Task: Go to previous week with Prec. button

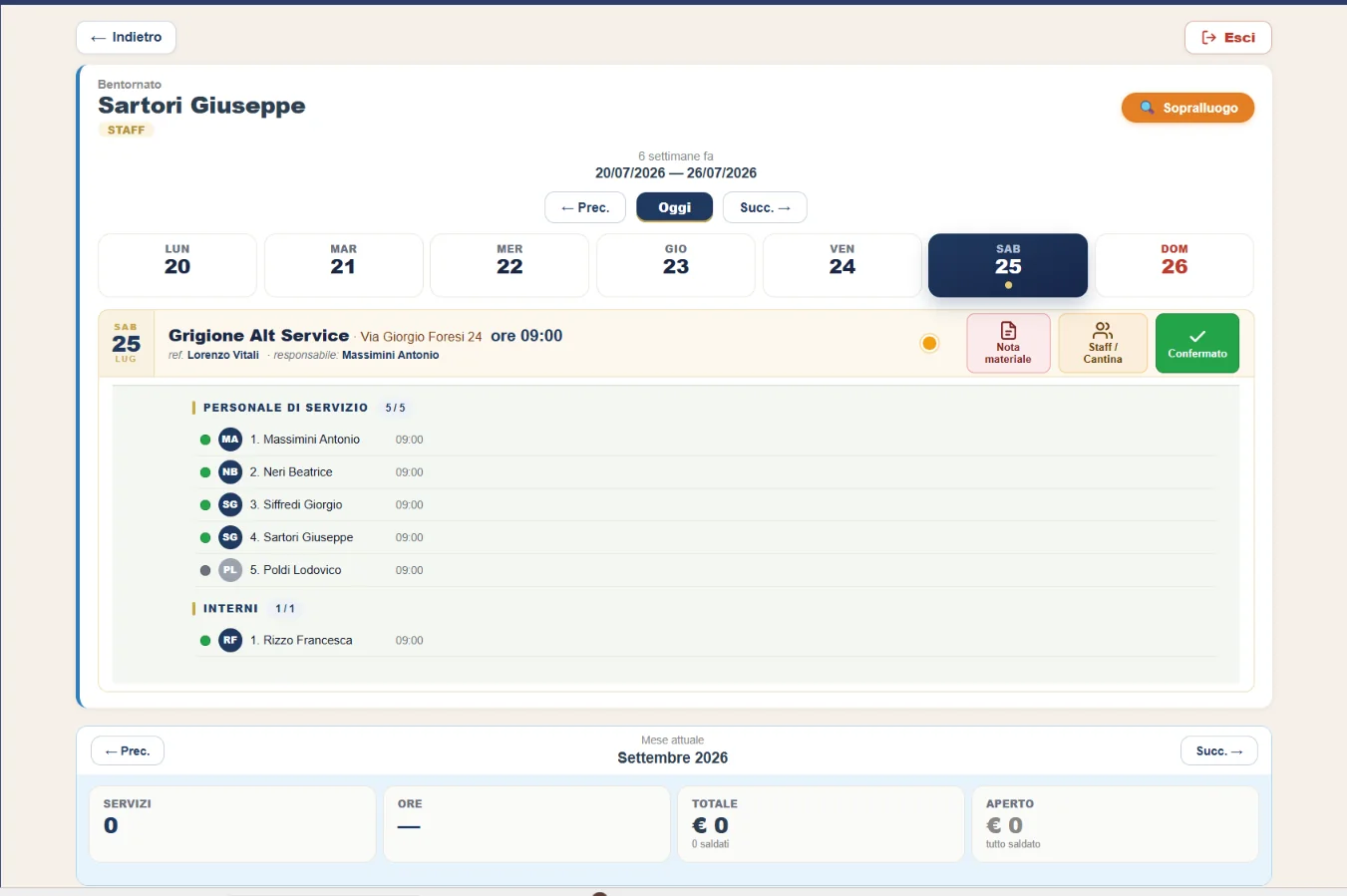Action: 585,207
